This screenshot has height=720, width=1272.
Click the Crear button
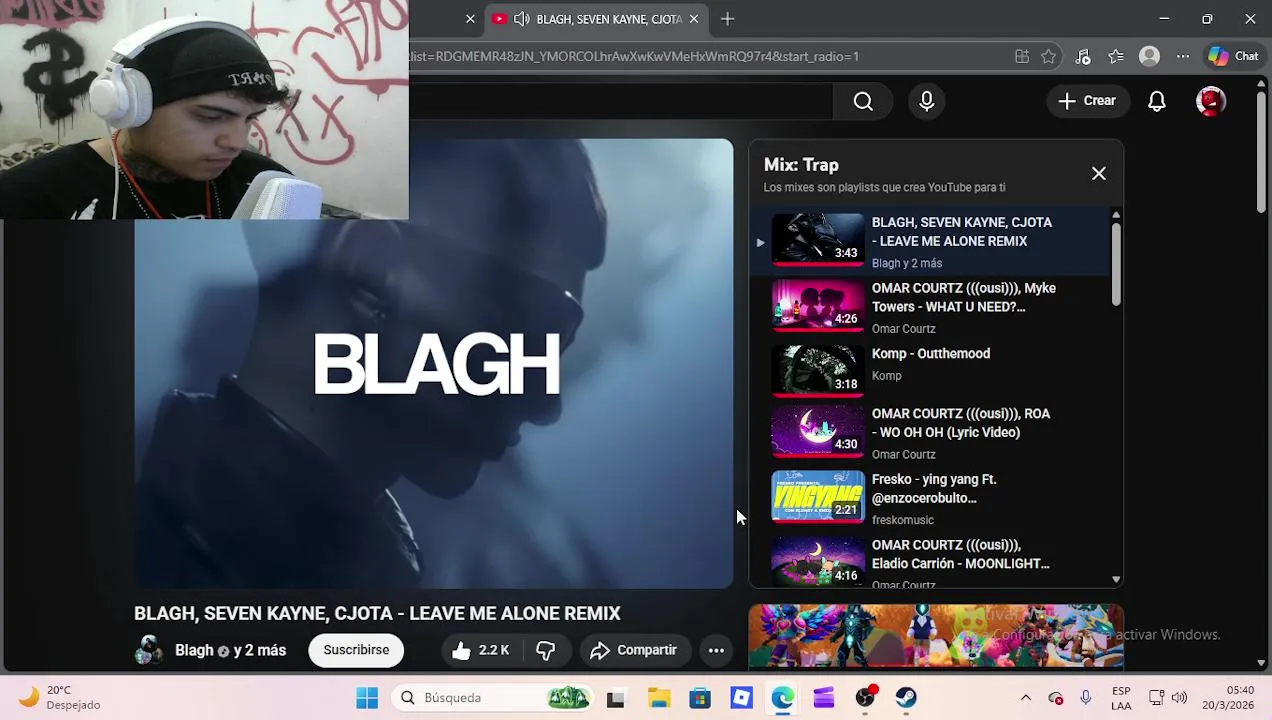pos(1087,101)
